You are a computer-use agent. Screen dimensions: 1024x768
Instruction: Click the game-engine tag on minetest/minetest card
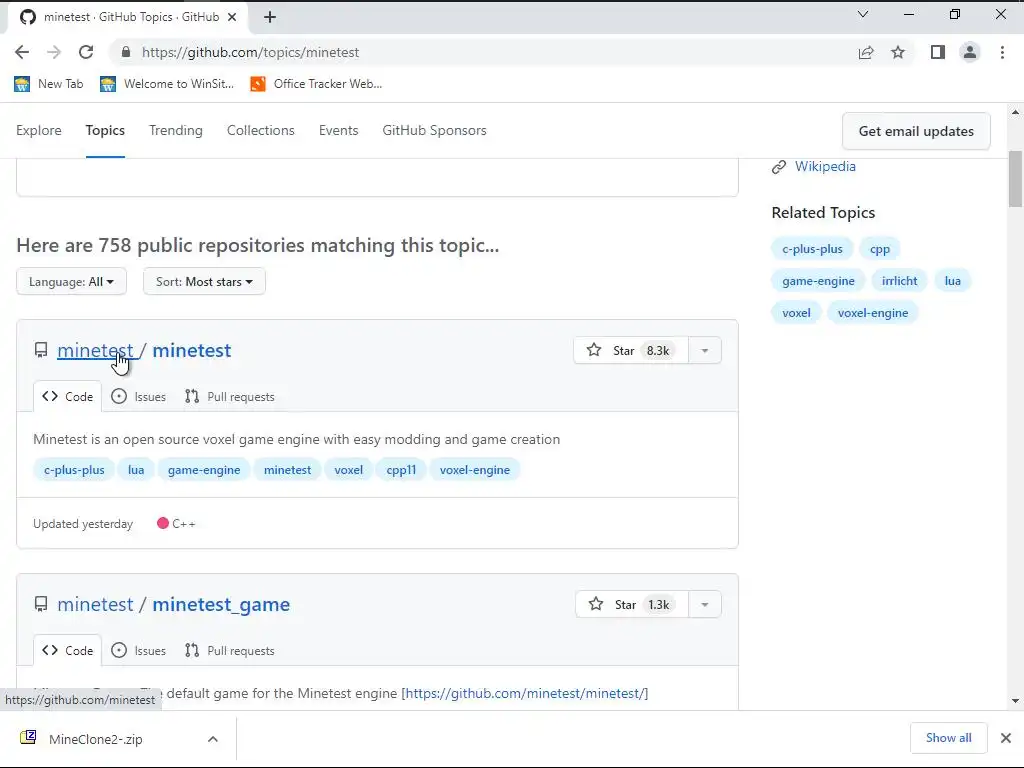[204, 470]
